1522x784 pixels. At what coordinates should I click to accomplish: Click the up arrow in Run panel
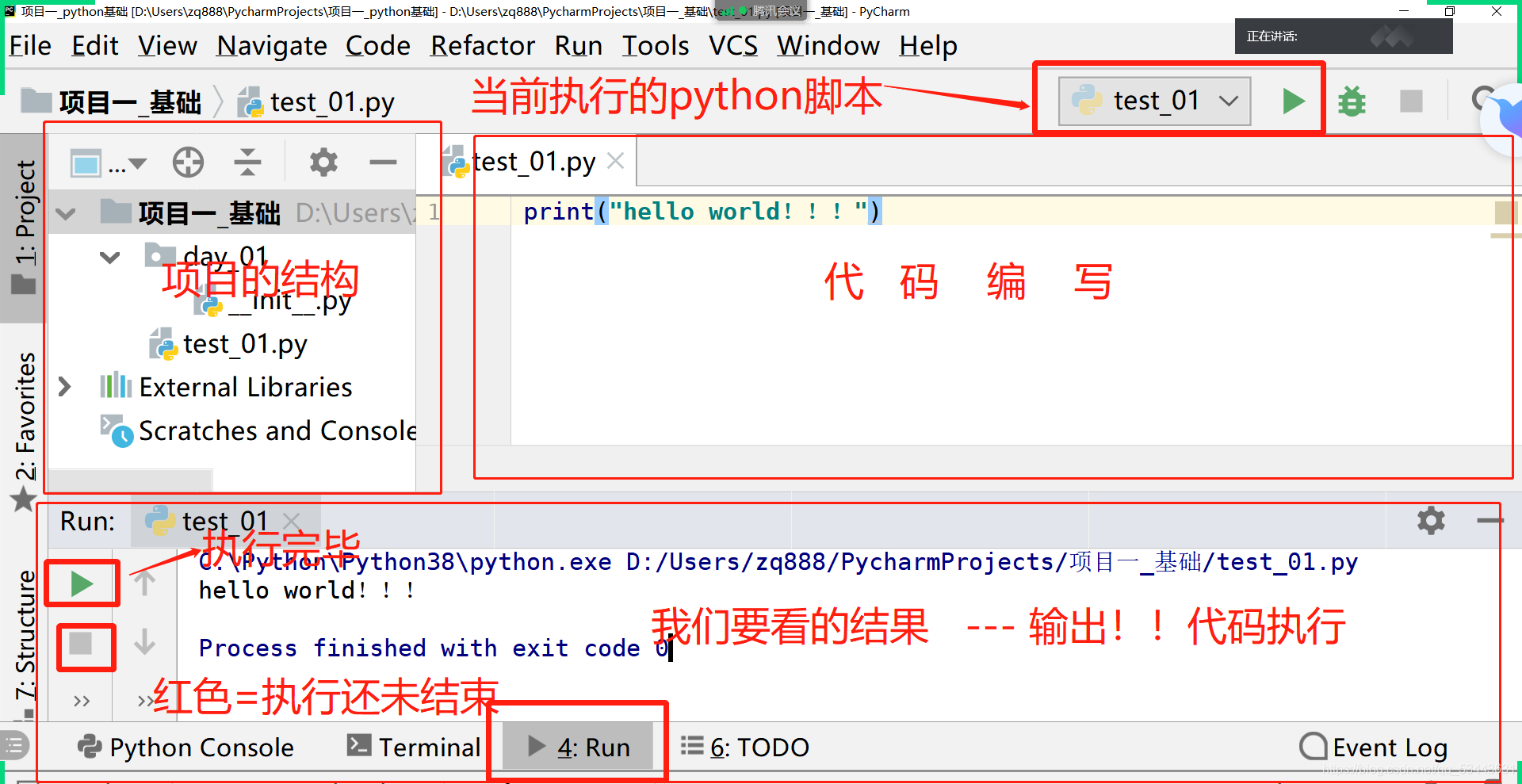click(x=144, y=583)
